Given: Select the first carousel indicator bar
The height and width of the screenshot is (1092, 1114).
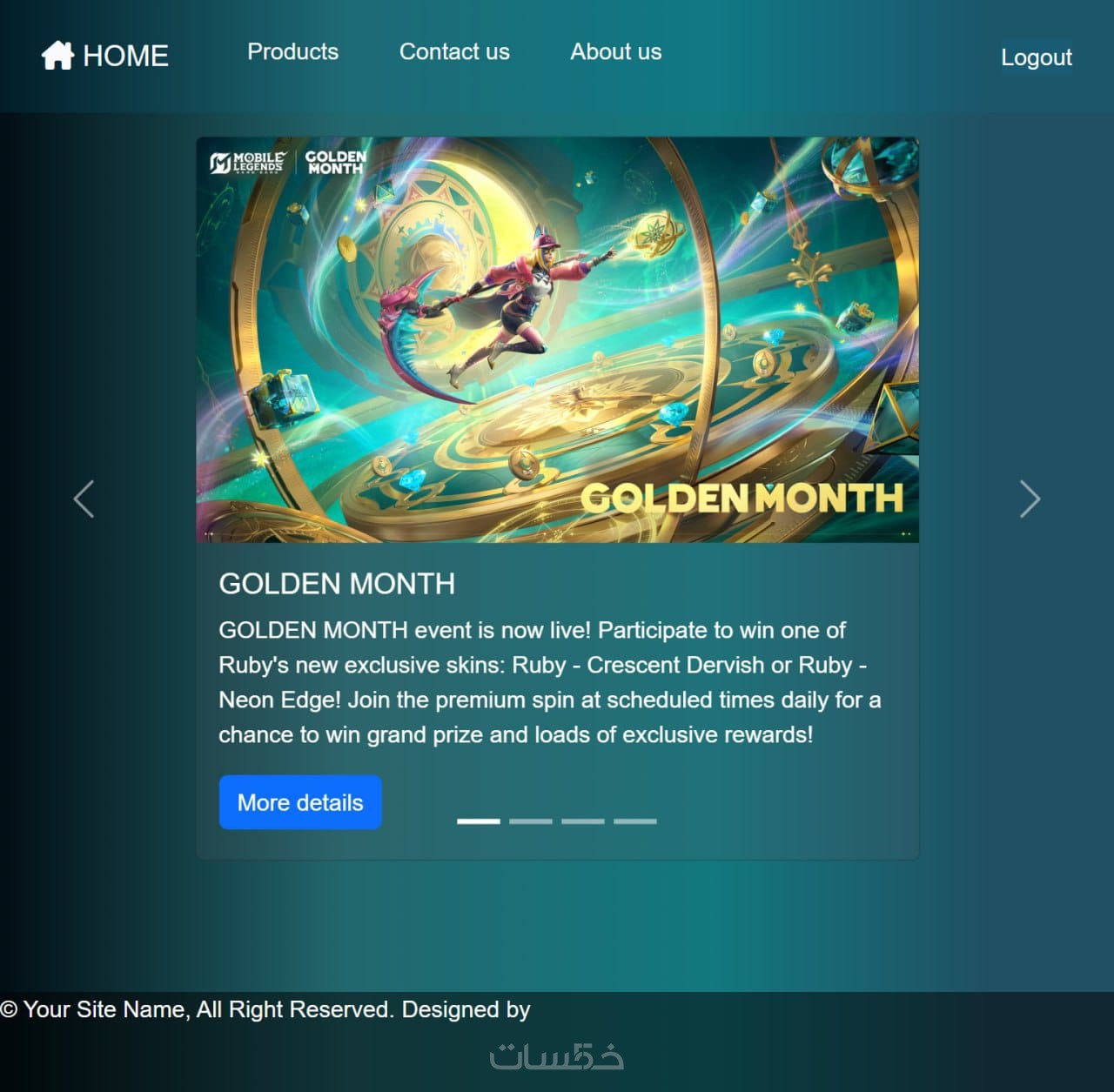Looking at the screenshot, I should (479, 821).
